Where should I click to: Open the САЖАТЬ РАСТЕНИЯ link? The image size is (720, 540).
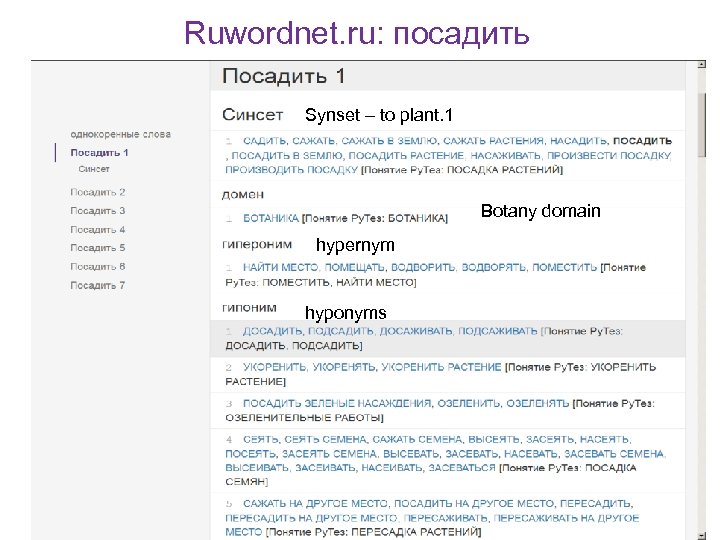(x=493, y=141)
